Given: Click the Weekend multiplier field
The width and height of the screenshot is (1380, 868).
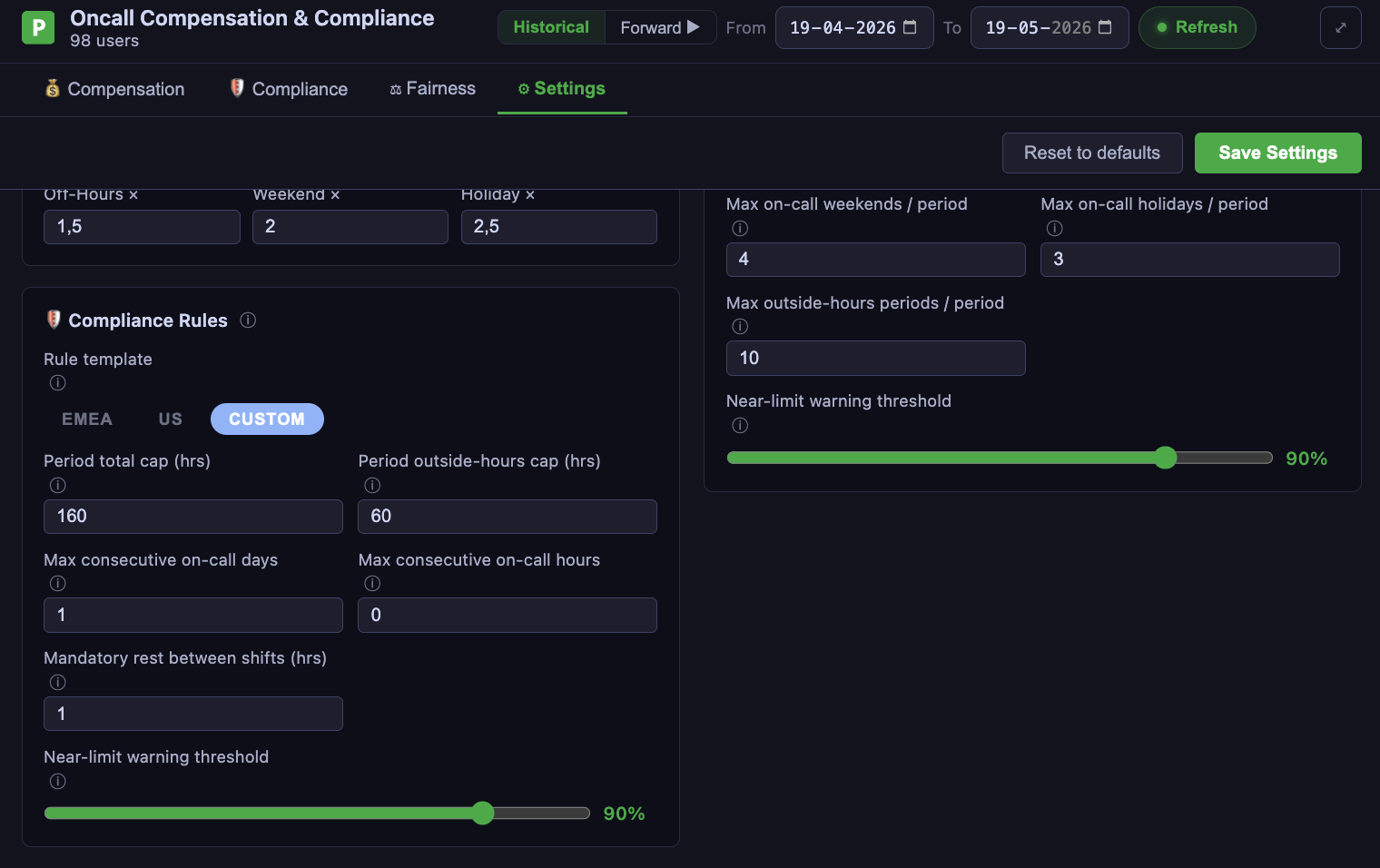Looking at the screenshot, I should pyautogui.click(x=350, y=227).
